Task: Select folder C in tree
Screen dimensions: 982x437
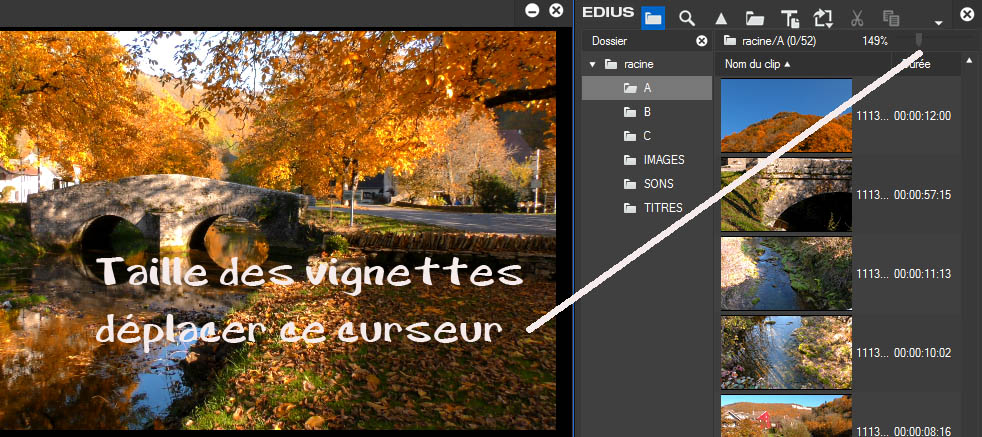Action: pyautogui.click(x=647, y=136)
